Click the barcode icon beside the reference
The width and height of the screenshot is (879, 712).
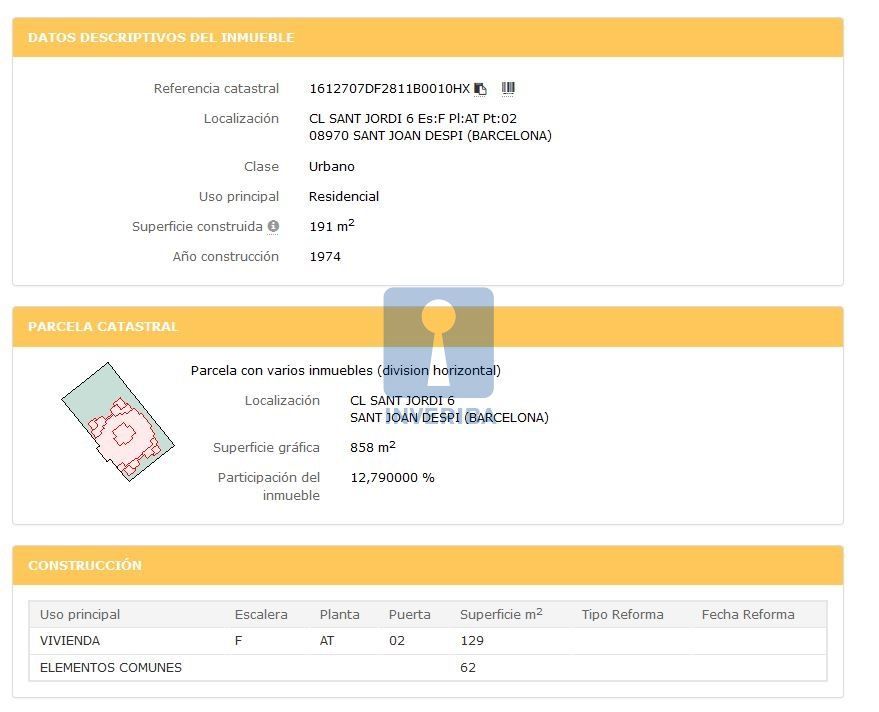[x=508, y=89]
